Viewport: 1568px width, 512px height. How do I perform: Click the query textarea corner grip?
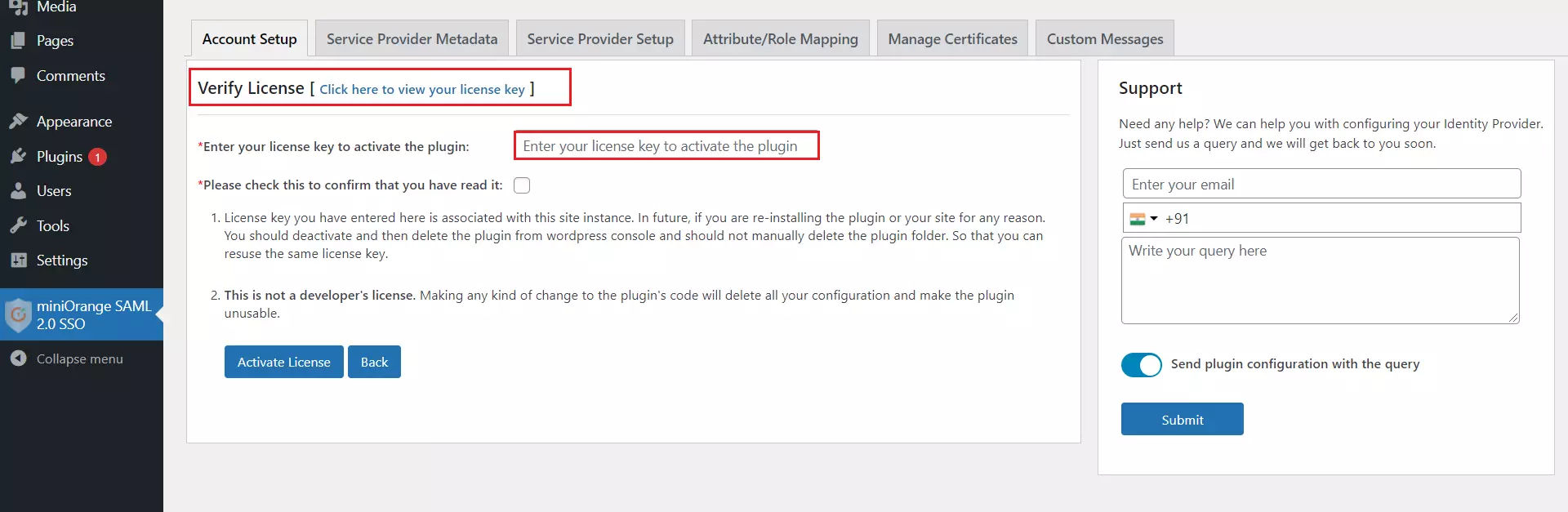point(1513,318)
